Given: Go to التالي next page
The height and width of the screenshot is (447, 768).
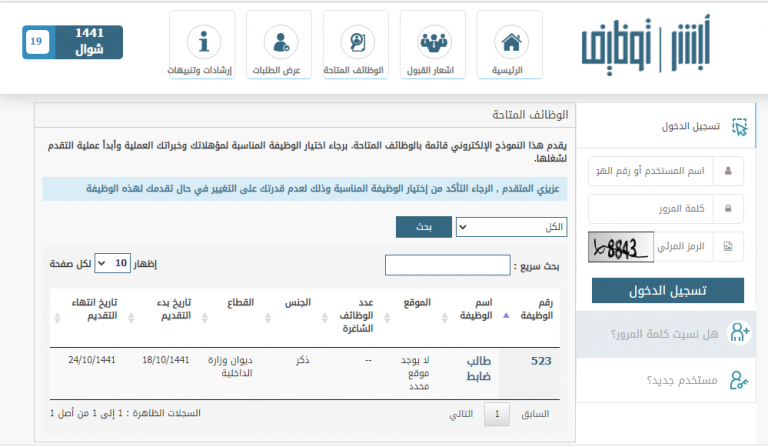Looking at the screenshot, I should (x=460, y=413).
